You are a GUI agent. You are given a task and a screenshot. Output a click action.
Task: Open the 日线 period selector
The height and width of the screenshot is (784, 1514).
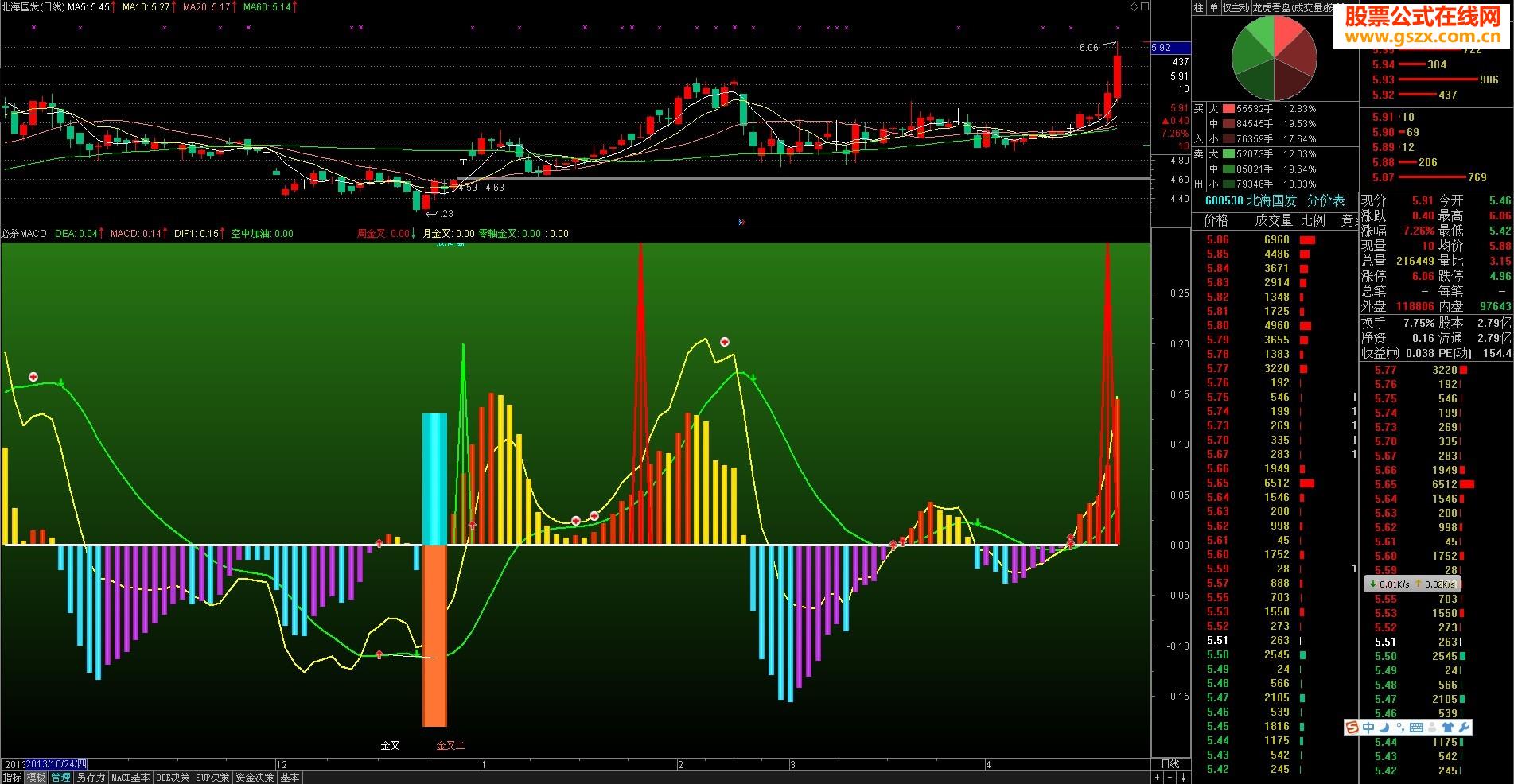coord(1170,764)
